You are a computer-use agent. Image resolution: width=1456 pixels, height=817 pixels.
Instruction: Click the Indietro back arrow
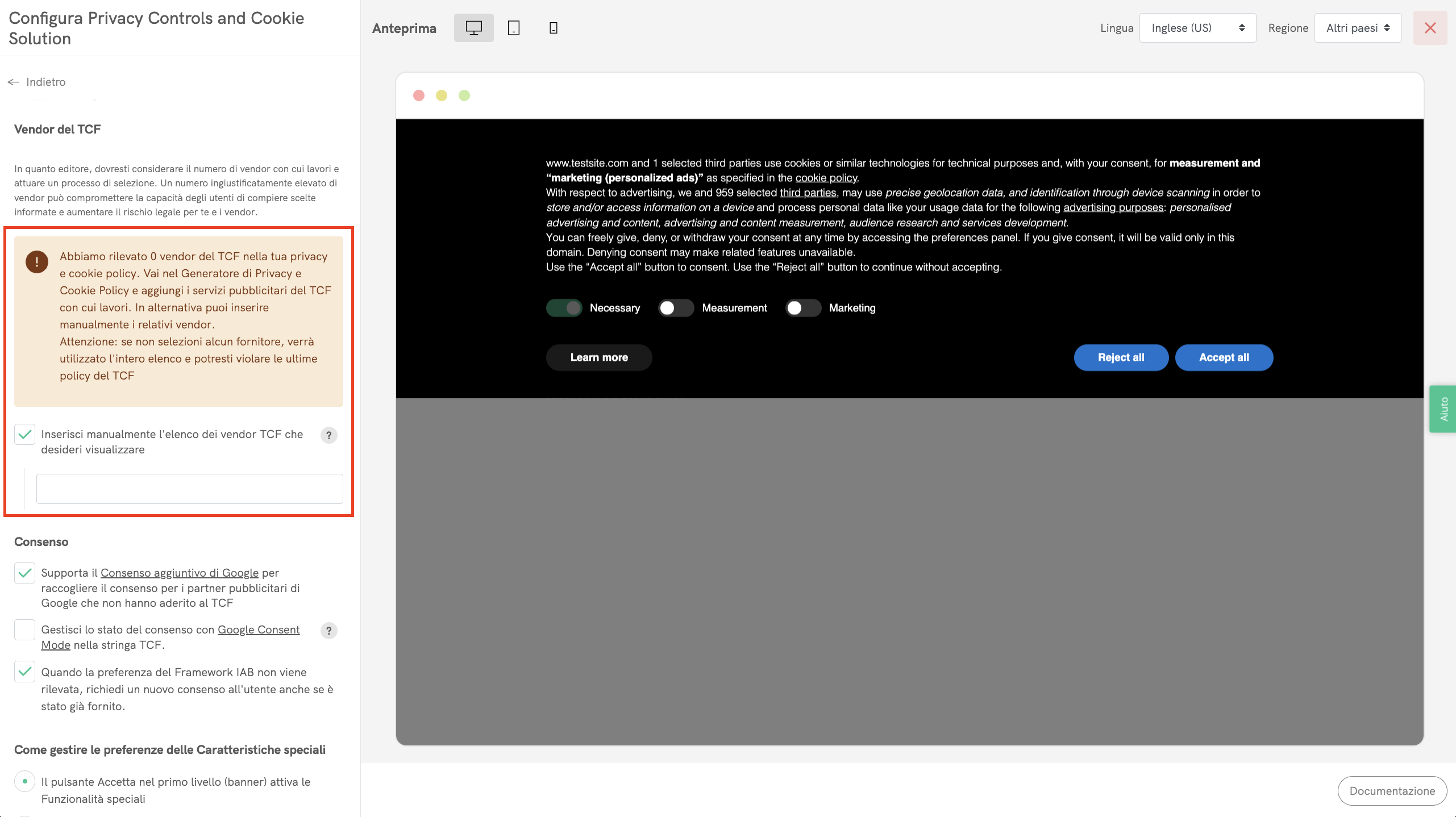(14, 82)
